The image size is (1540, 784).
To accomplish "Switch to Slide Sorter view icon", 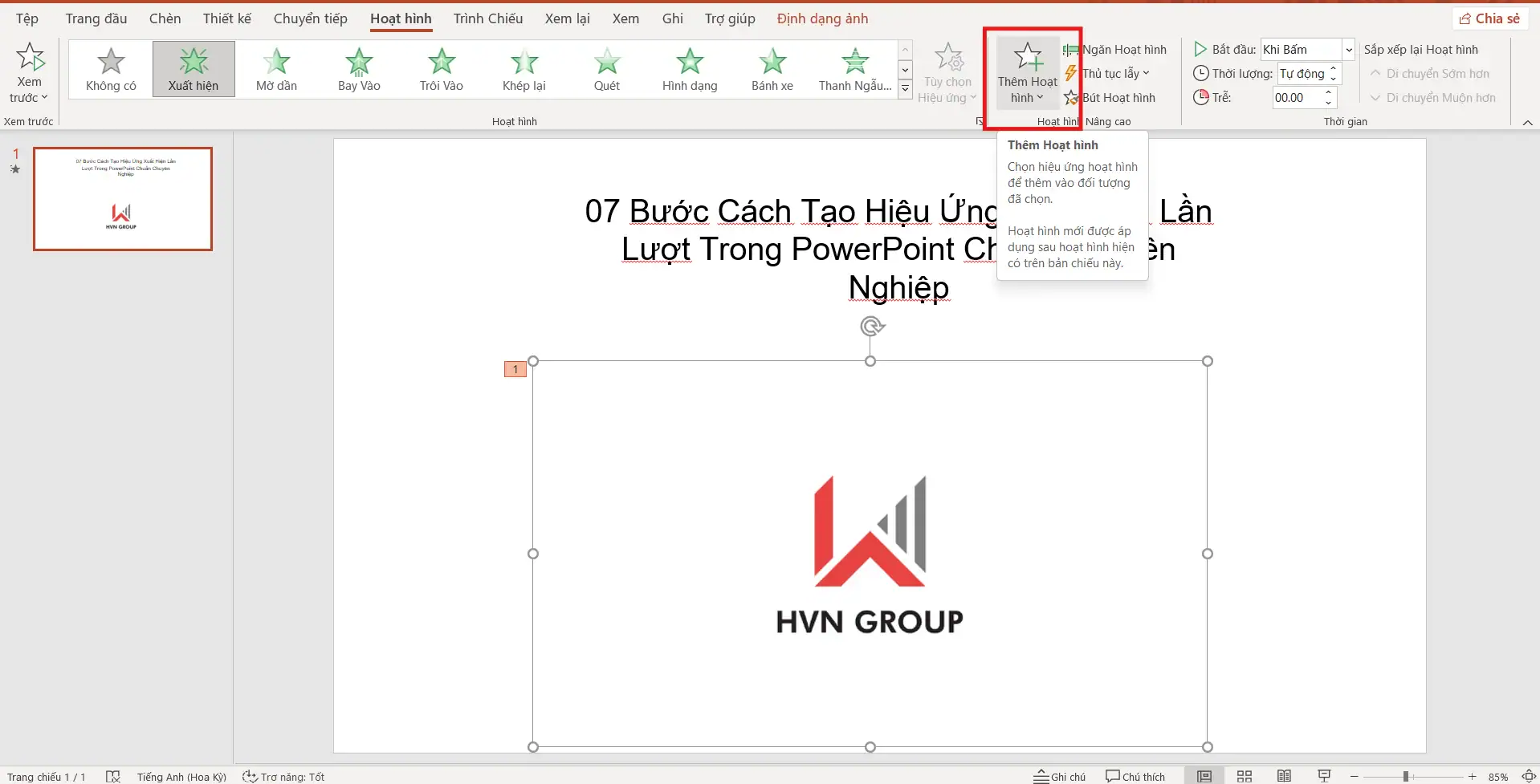I will 1244,776.
